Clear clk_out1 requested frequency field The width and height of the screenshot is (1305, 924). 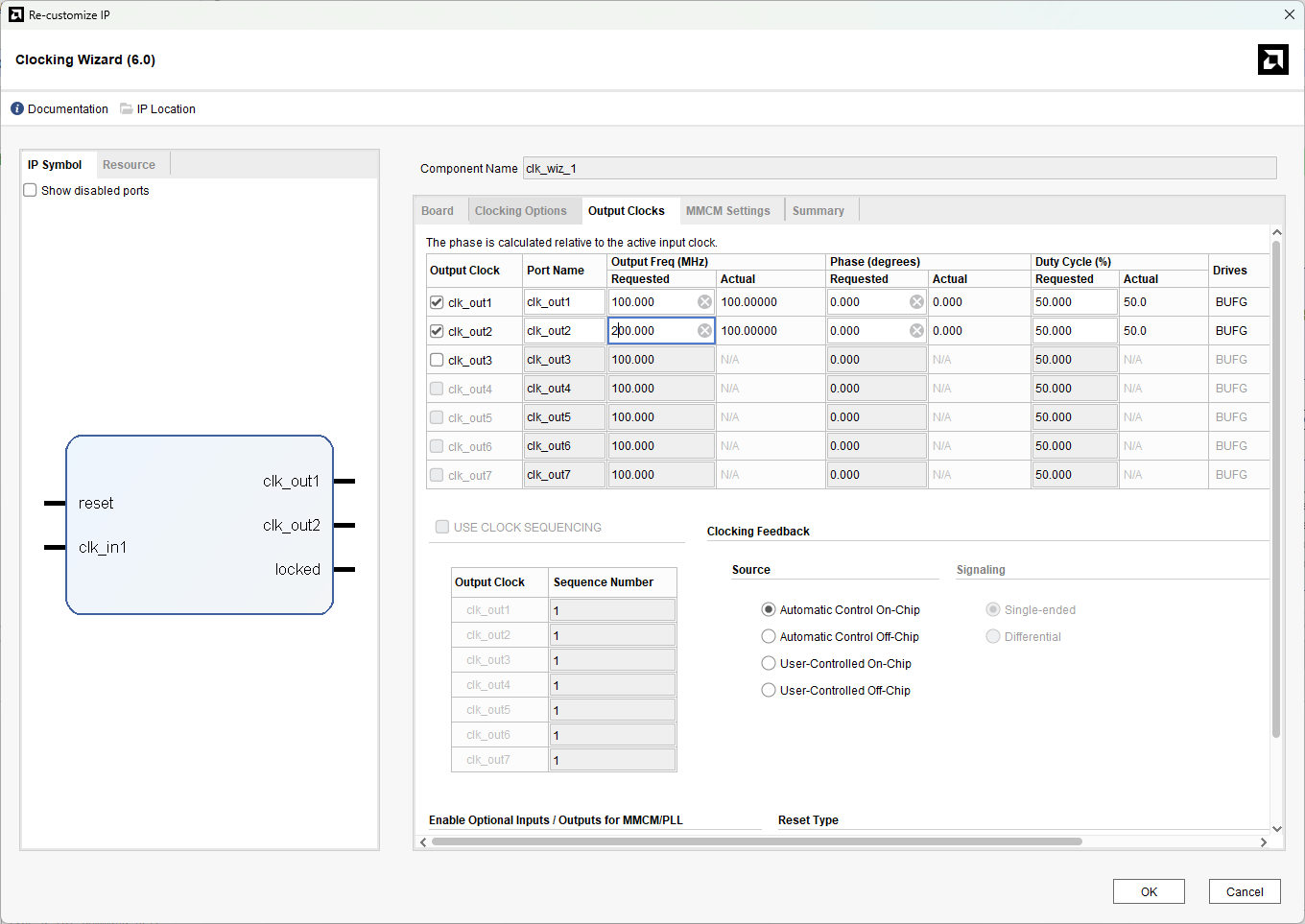(x=704, y=302)
